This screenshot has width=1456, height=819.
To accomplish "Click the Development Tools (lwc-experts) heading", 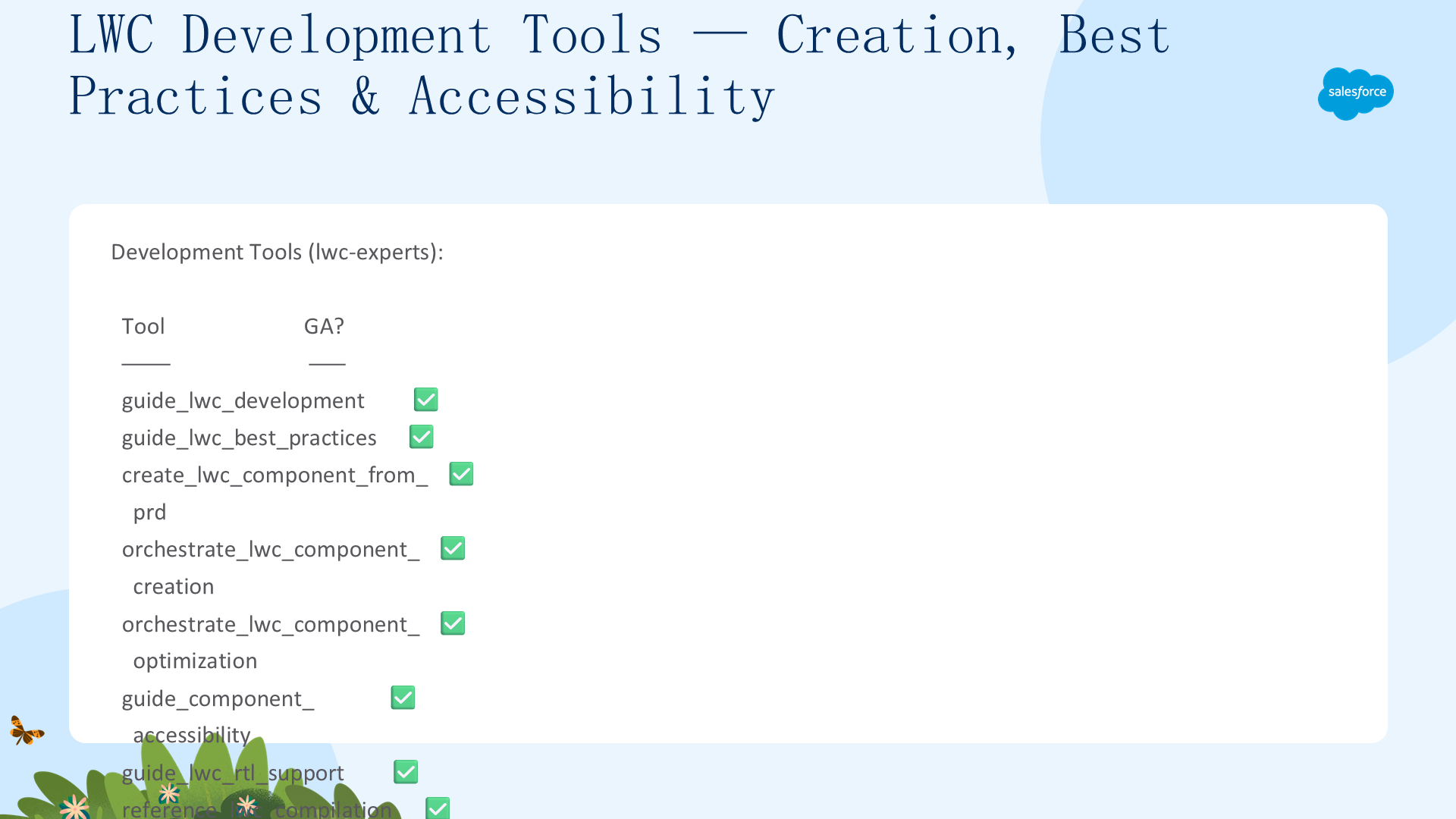I will (277, 252).
